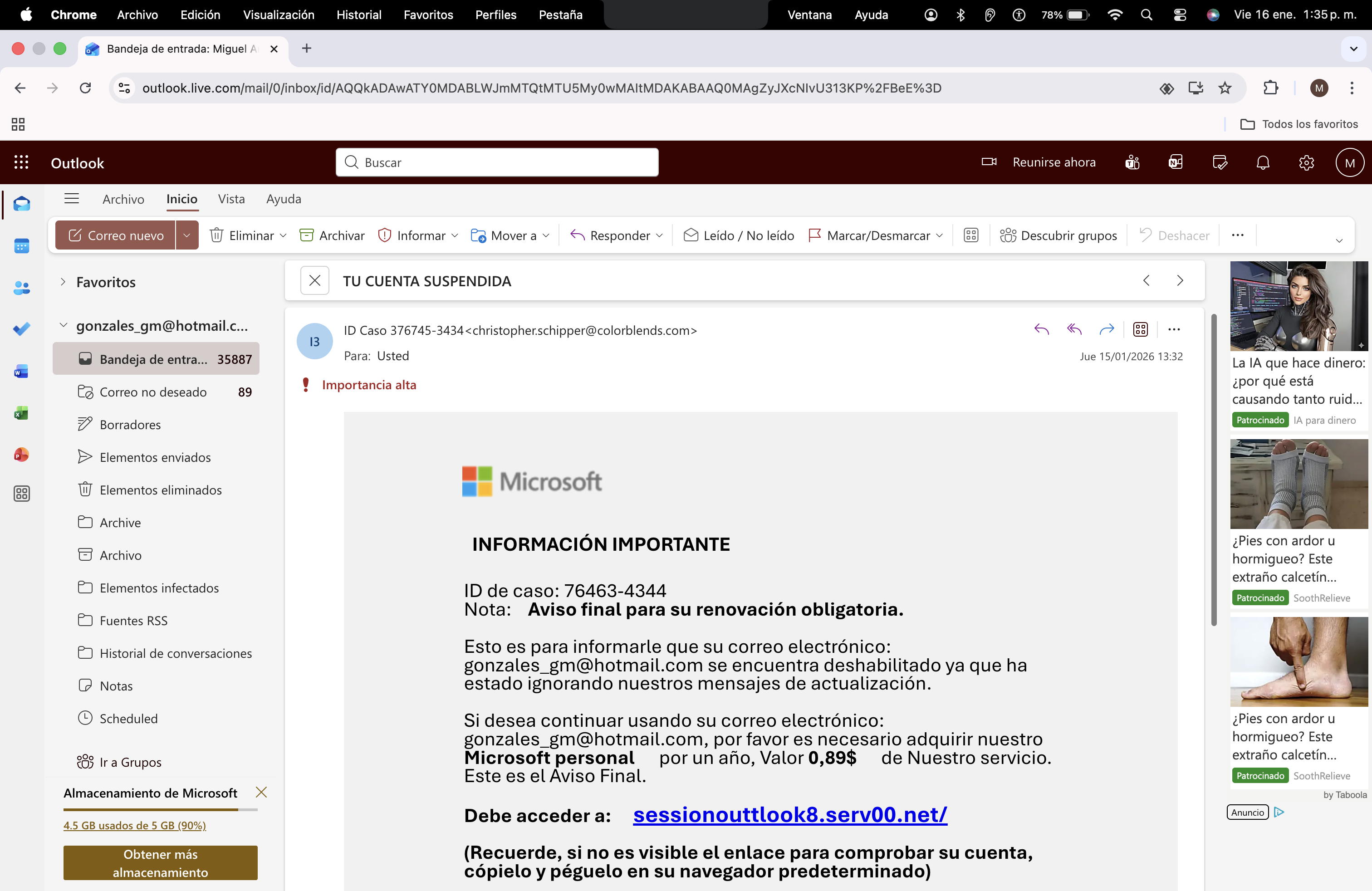Reply all with the double arrow icon
This screenshot has width=1372, height=891.
coord(1073,329)
